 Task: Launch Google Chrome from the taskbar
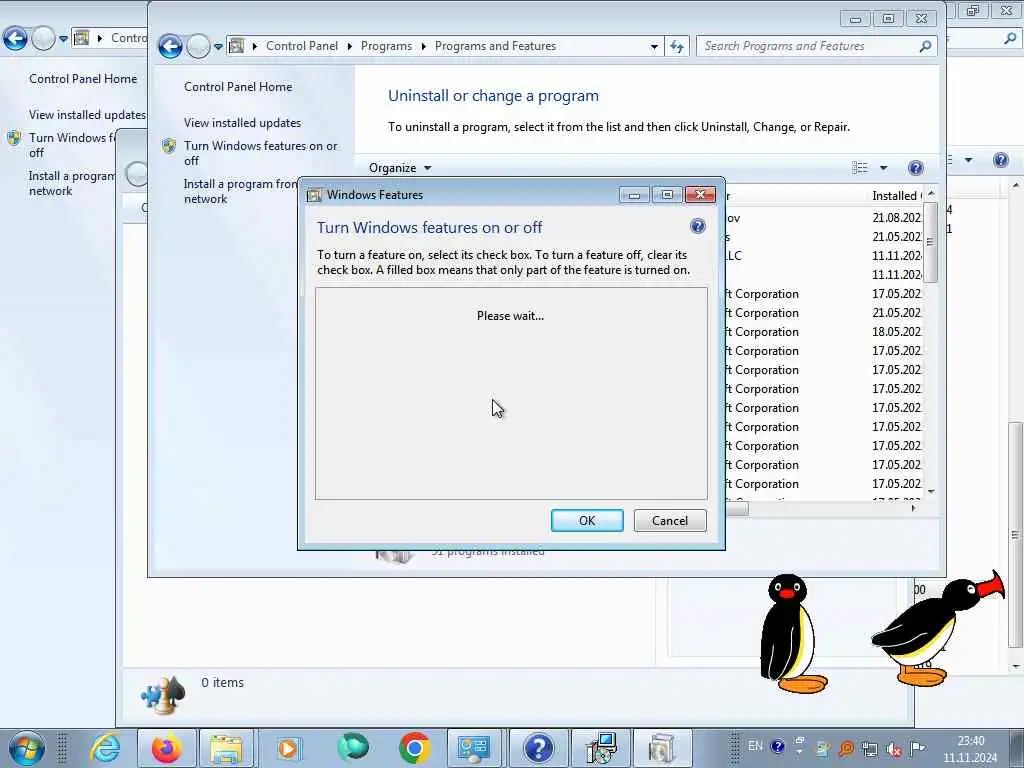[414, 748]
